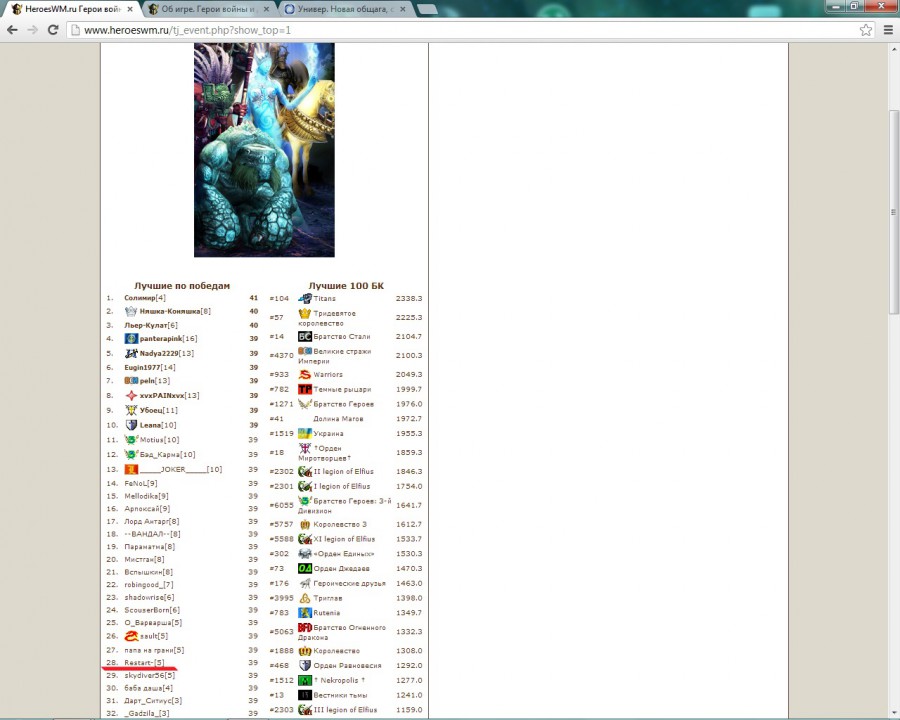Open the Долина Магов clan link
Viewport: 900px width, 720px height.
(338, 419)
